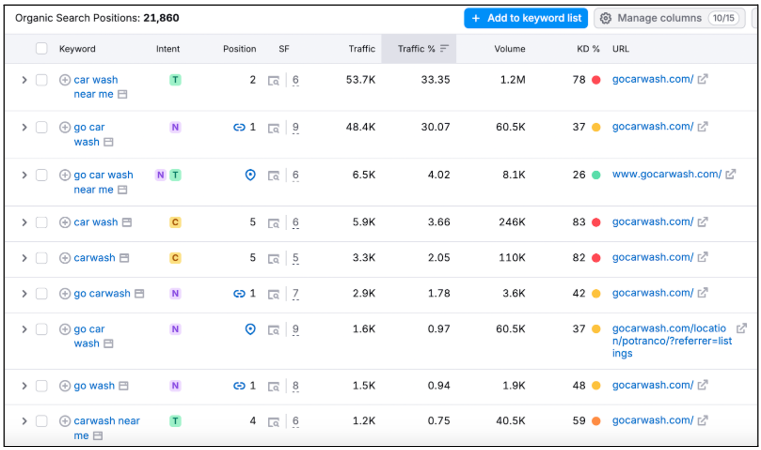Viewport: 761px width, 450px height.
Task: Click red KD difficulty dot for 'car wash'
Action: [x=596, y=222]
